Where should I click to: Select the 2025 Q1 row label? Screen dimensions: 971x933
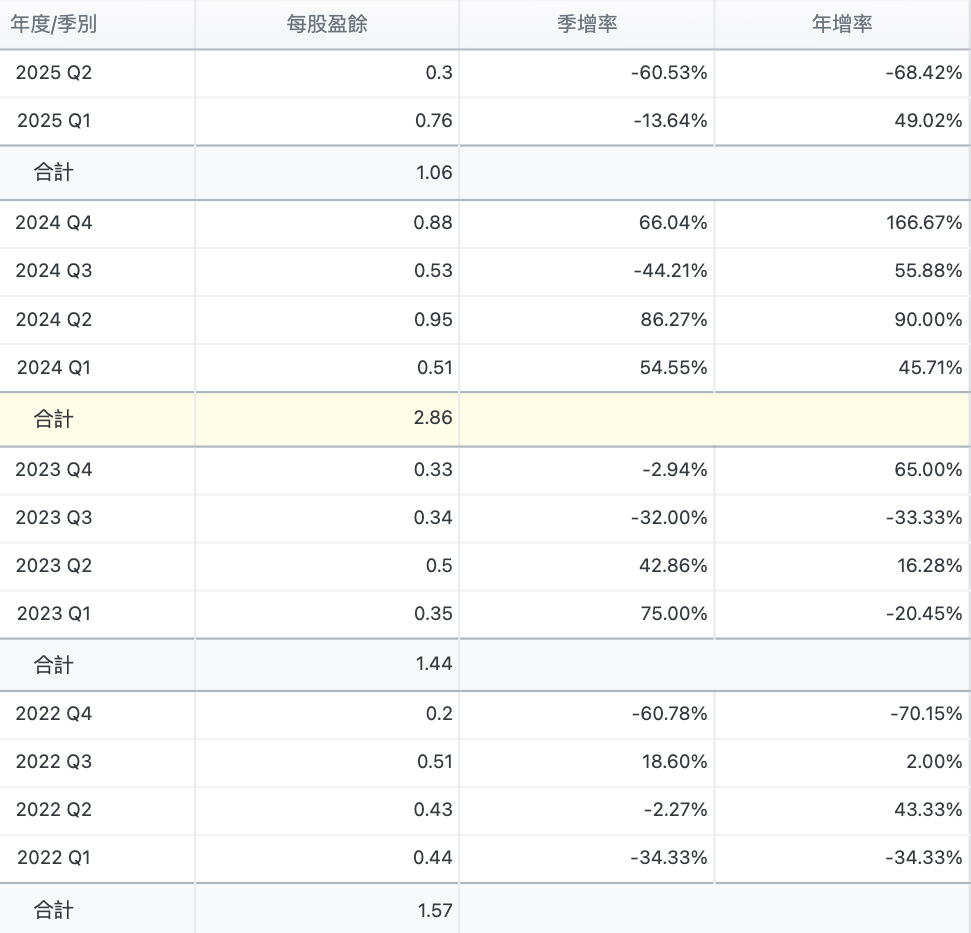tap(54, 121)
